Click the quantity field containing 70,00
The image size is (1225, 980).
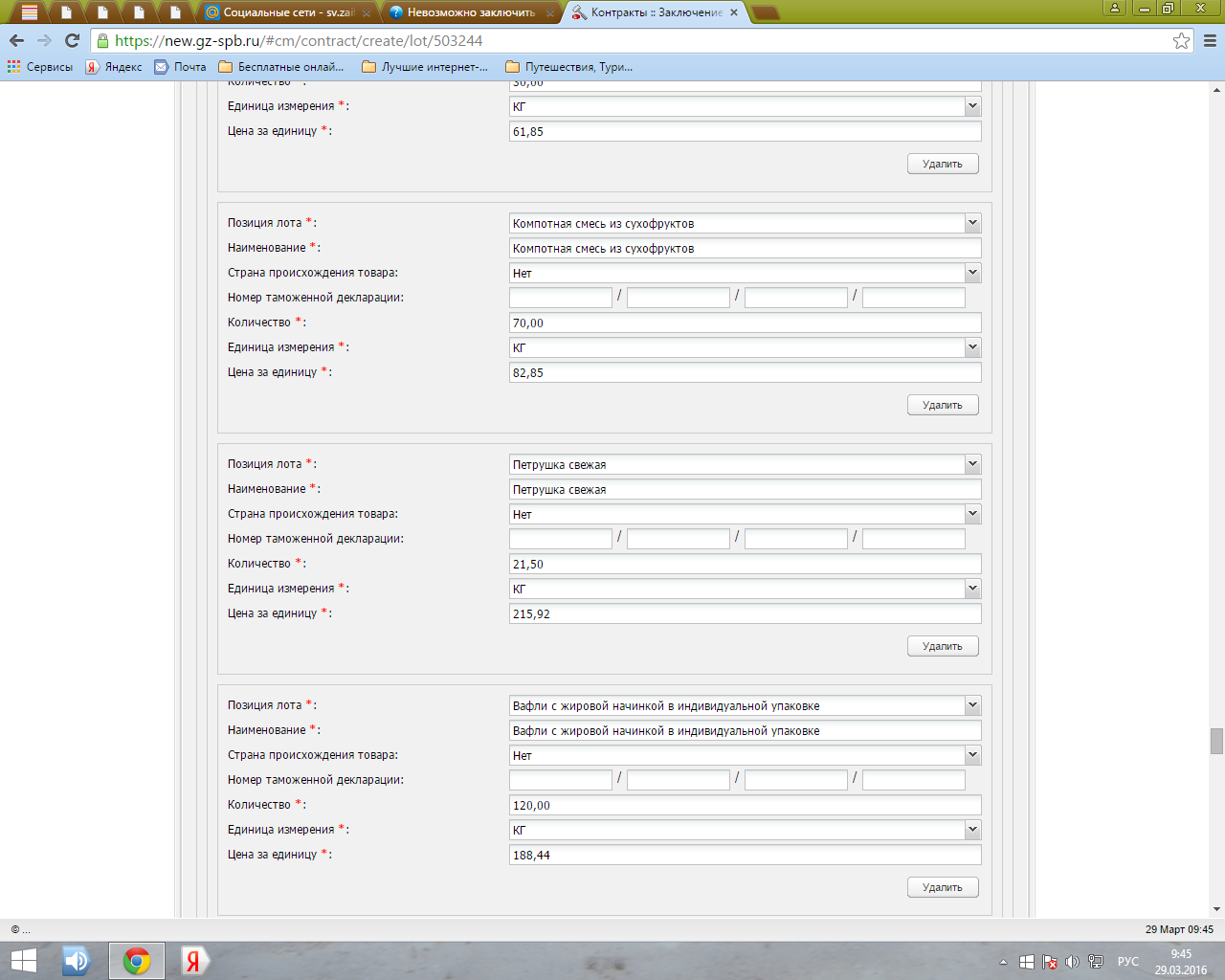[x=746, y=323]
